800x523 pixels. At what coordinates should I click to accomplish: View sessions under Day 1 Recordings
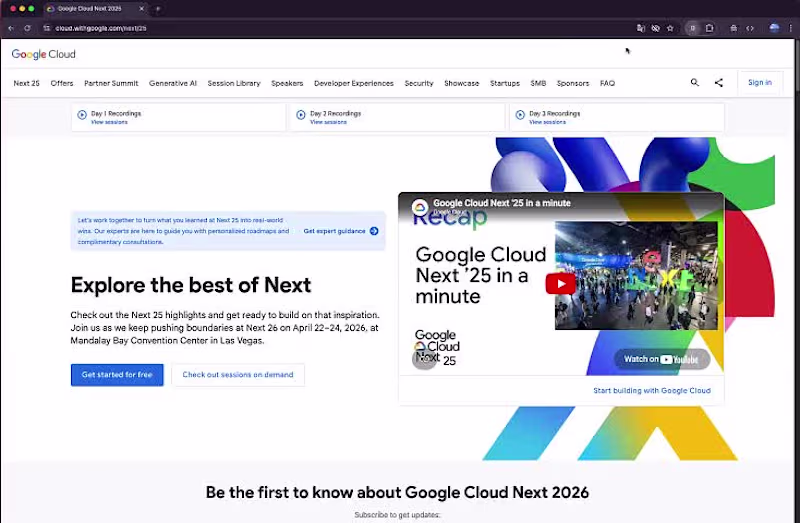click(x=109, y=122)
